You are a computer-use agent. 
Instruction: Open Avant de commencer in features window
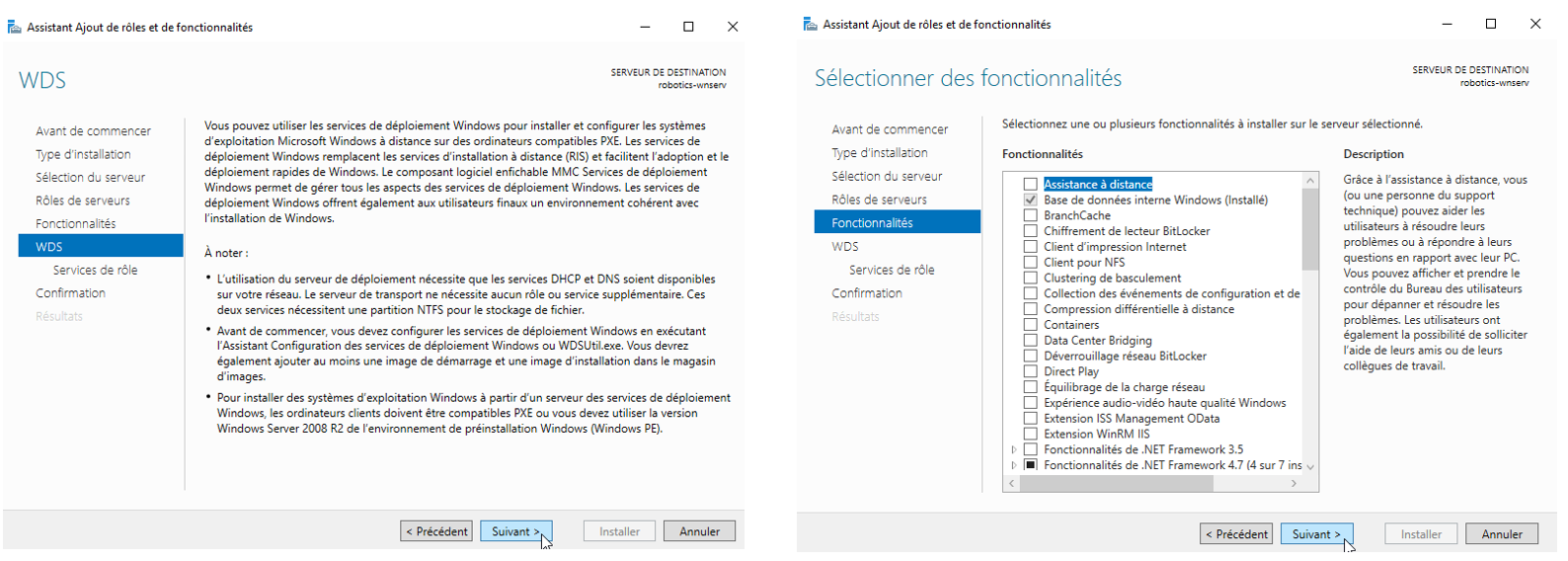[890, 129]
